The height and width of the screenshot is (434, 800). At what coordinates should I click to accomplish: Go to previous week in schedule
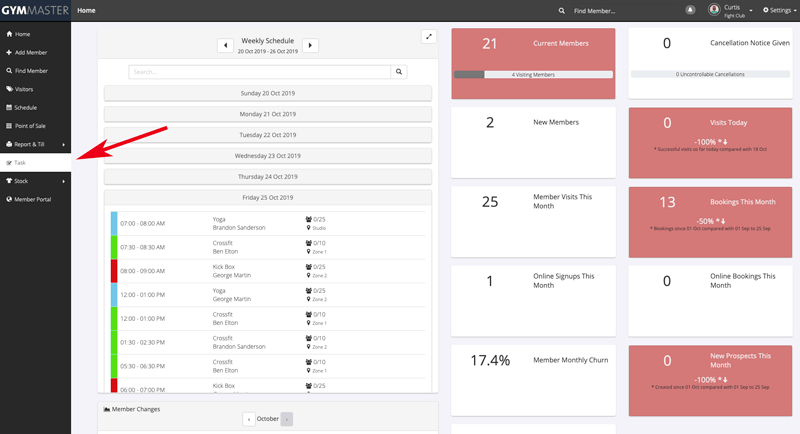[226, 46]
